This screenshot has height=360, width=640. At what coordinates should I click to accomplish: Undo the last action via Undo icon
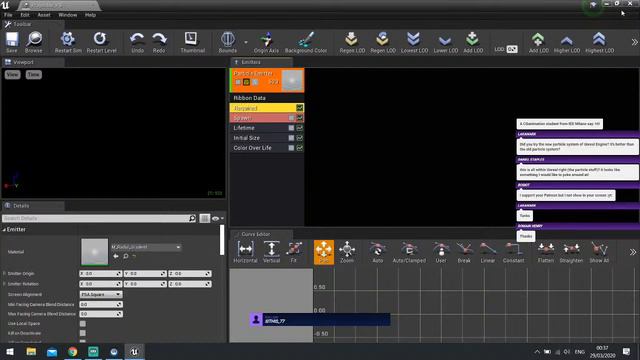pyautogui.click(x=137, y=42)
